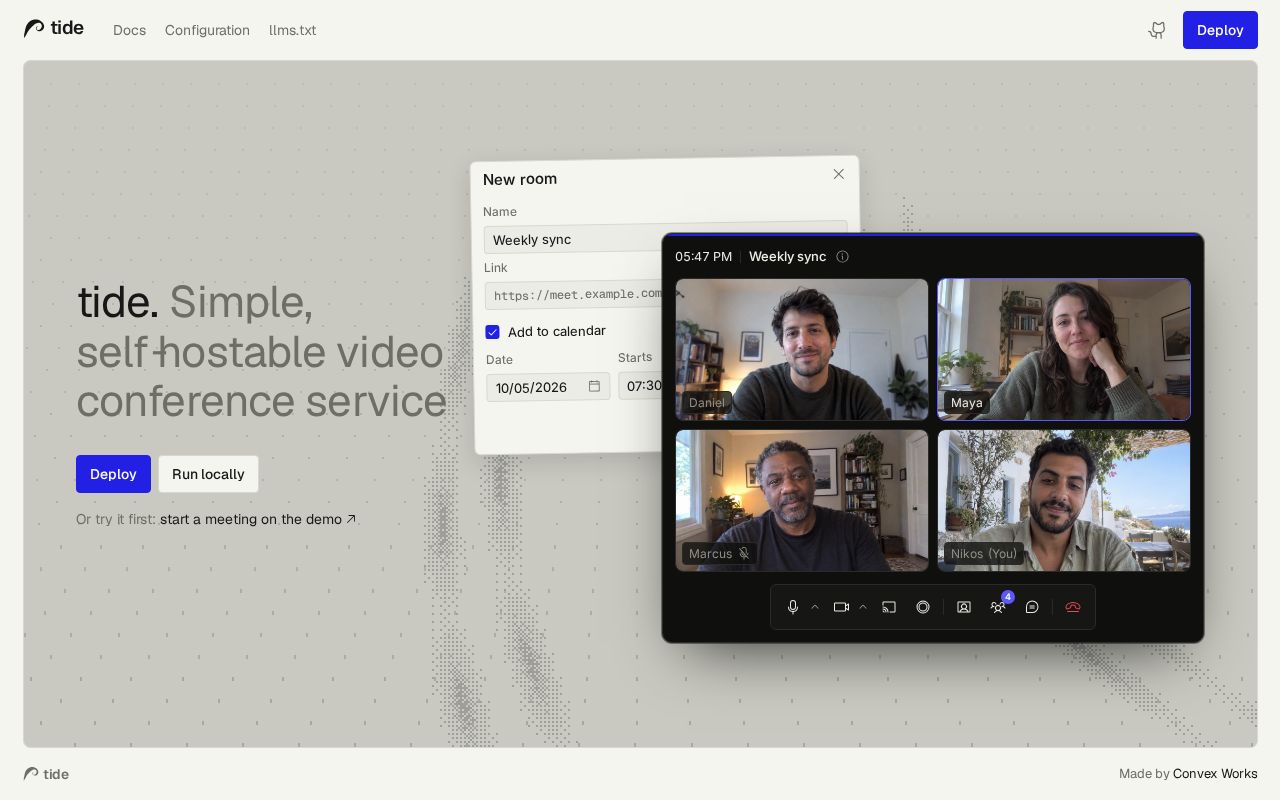
Task: Turn off the camera icon
Action: point(841,607)
